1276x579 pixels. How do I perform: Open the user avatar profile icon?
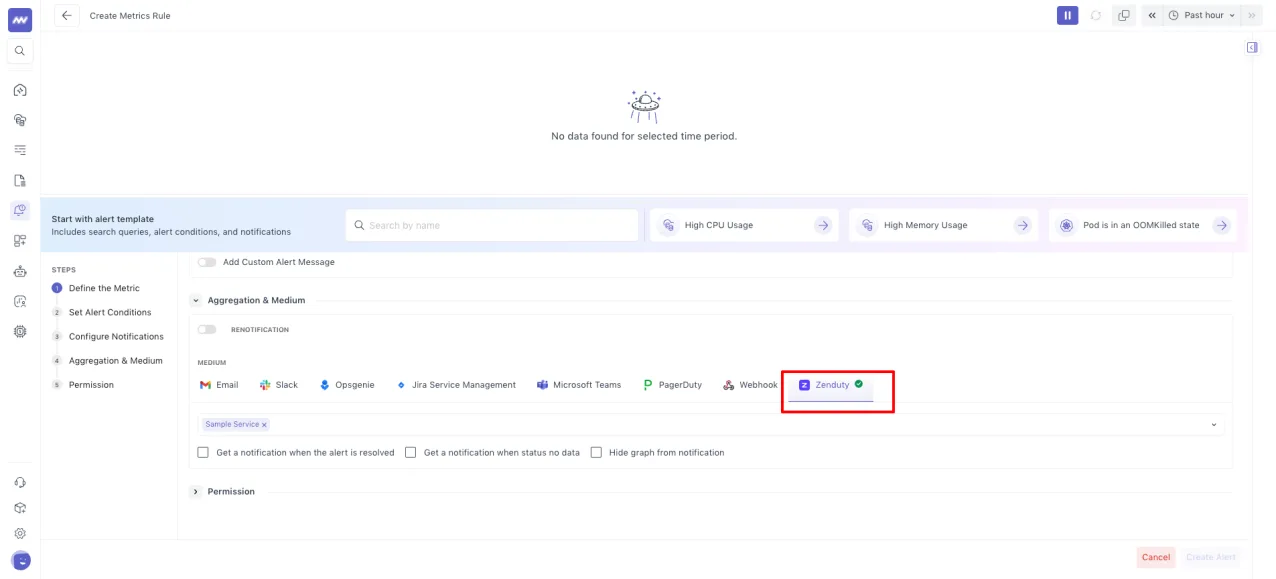click(20, 560)
